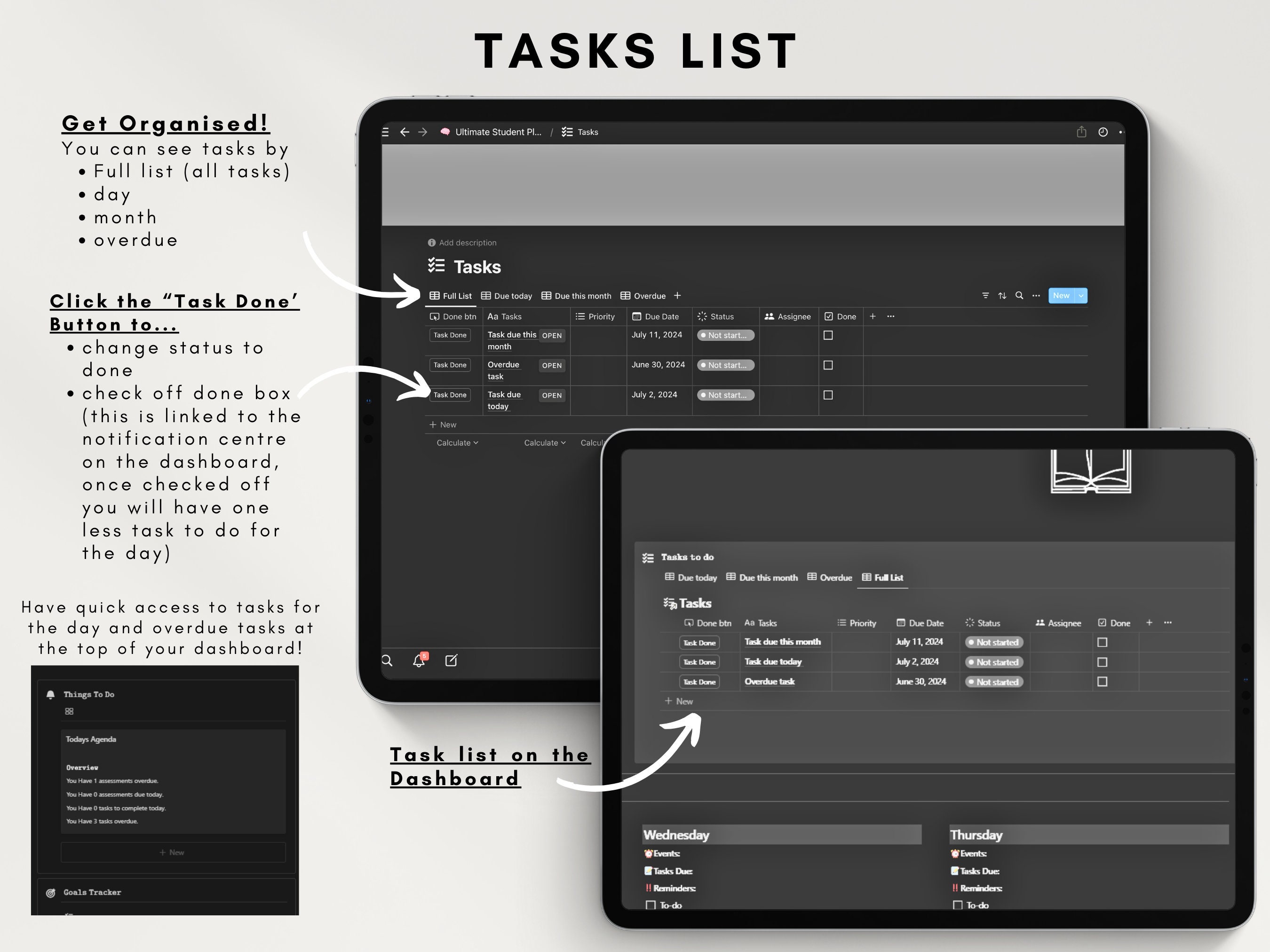Click the search icon in Tasks toolbar
This screenshot has width=1270, height=952.
click(1019, 296)
